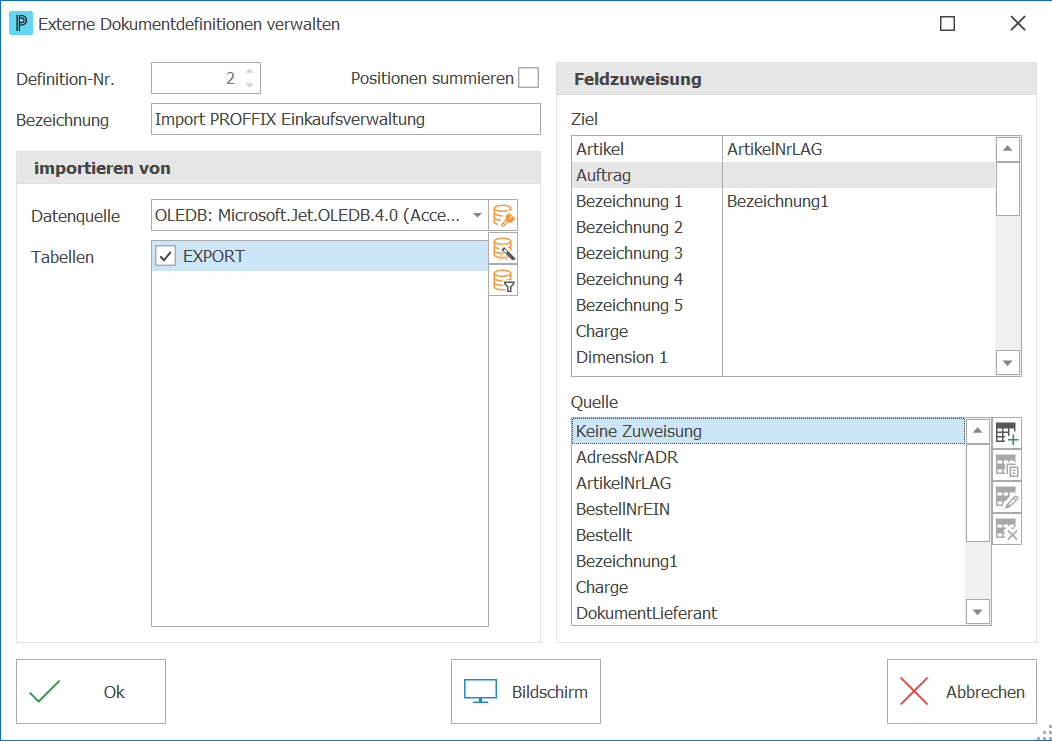Viewport: 1052px width, 741px height.
Task: Click ArtikelNrLAG assigned value in Ziel
Action: click(x=774, y=149)
